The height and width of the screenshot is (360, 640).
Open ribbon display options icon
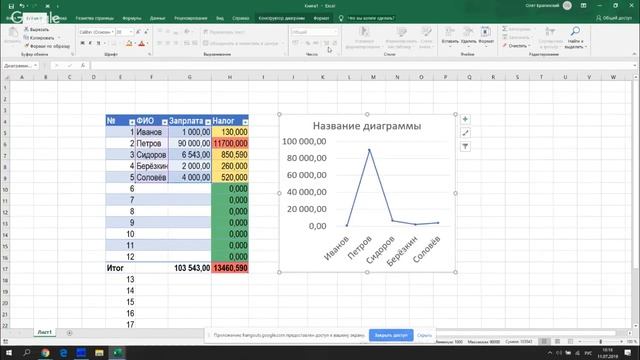click(x=584, y=6)
